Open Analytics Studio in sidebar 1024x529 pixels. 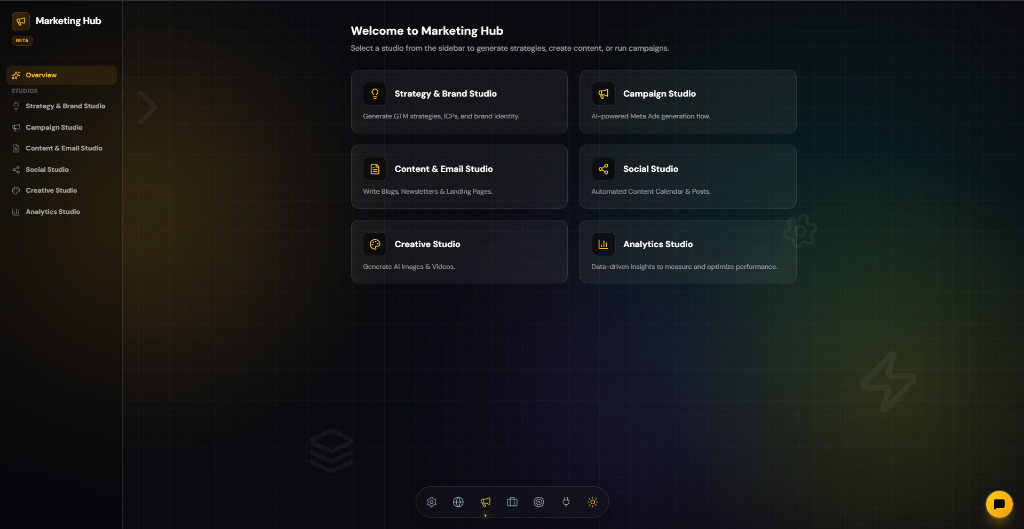coord(61,212)
